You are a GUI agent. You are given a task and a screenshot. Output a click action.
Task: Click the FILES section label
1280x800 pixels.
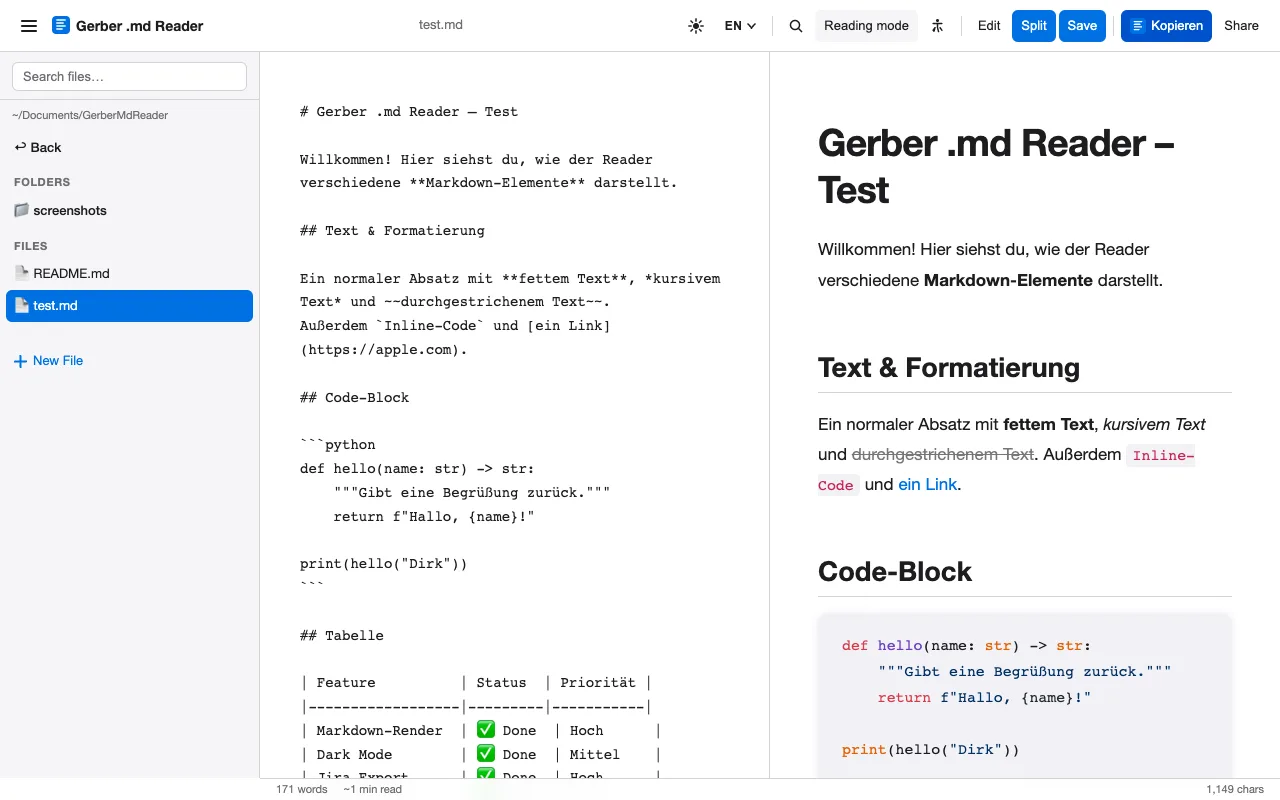(x=31, y=246)
